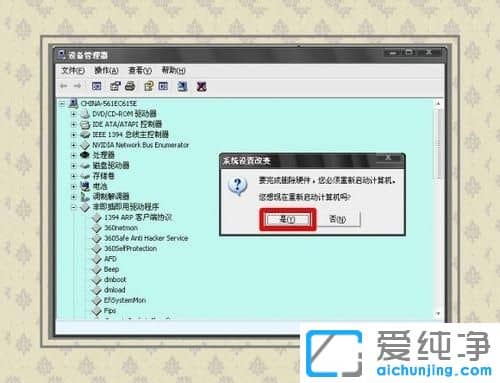Expand the IDE ATA/ATAPI controllers node
The width and height of the screenshot is (500, 383).
74,124
